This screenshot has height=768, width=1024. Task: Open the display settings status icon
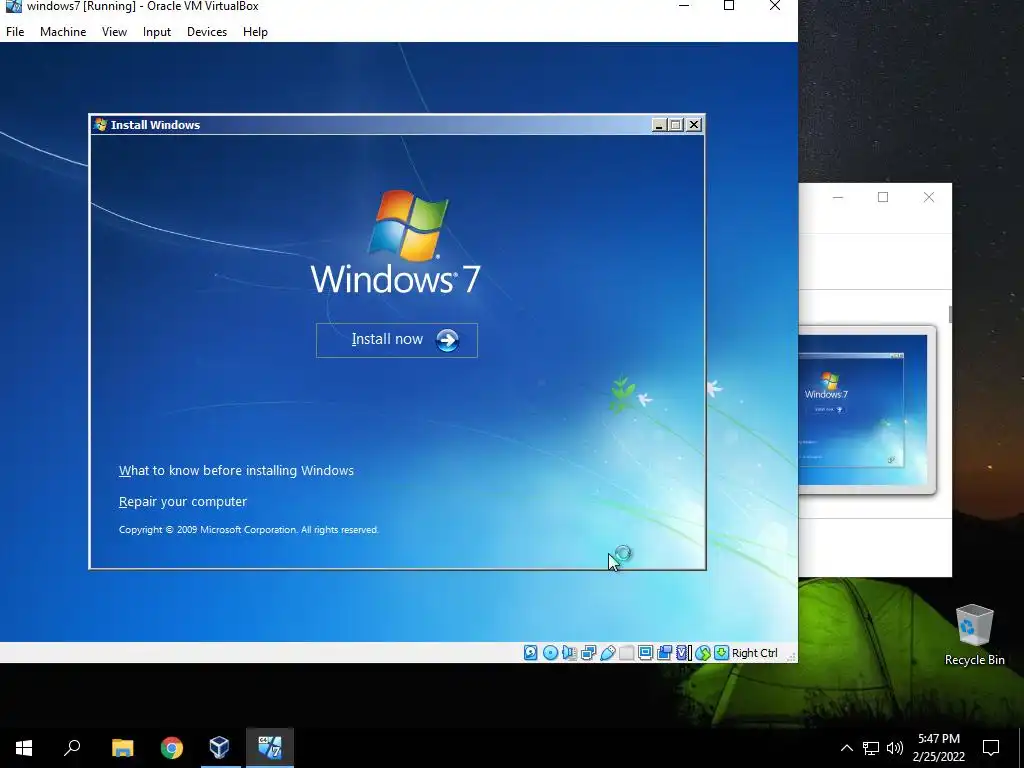point(645,652)
